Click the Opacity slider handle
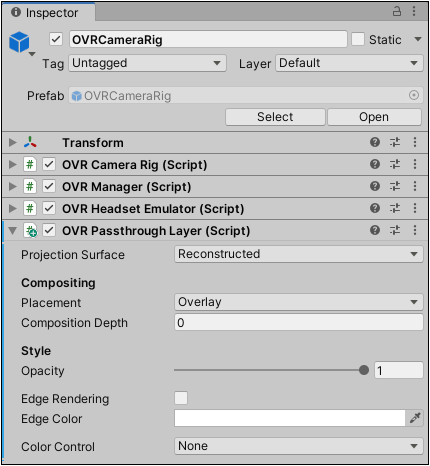Viewport: 430px width, 466px height. click(364, 370)
